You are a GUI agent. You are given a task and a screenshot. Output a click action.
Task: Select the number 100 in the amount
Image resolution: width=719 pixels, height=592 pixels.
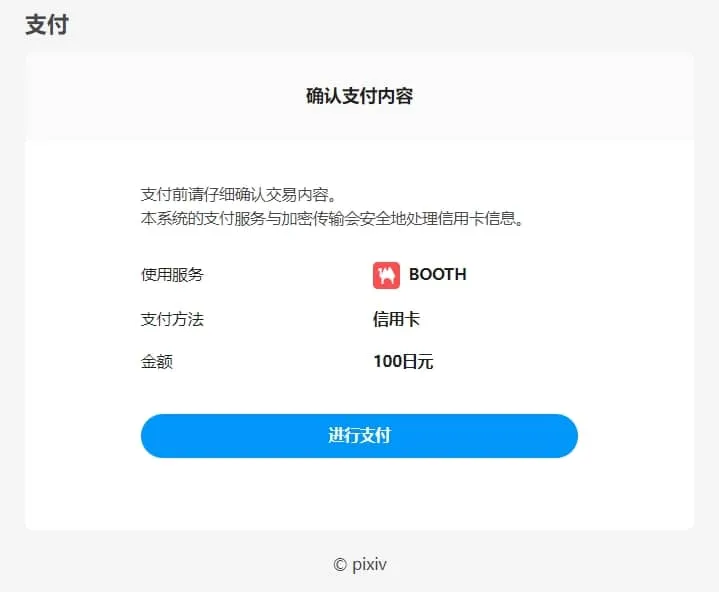[x=387, y=361]
